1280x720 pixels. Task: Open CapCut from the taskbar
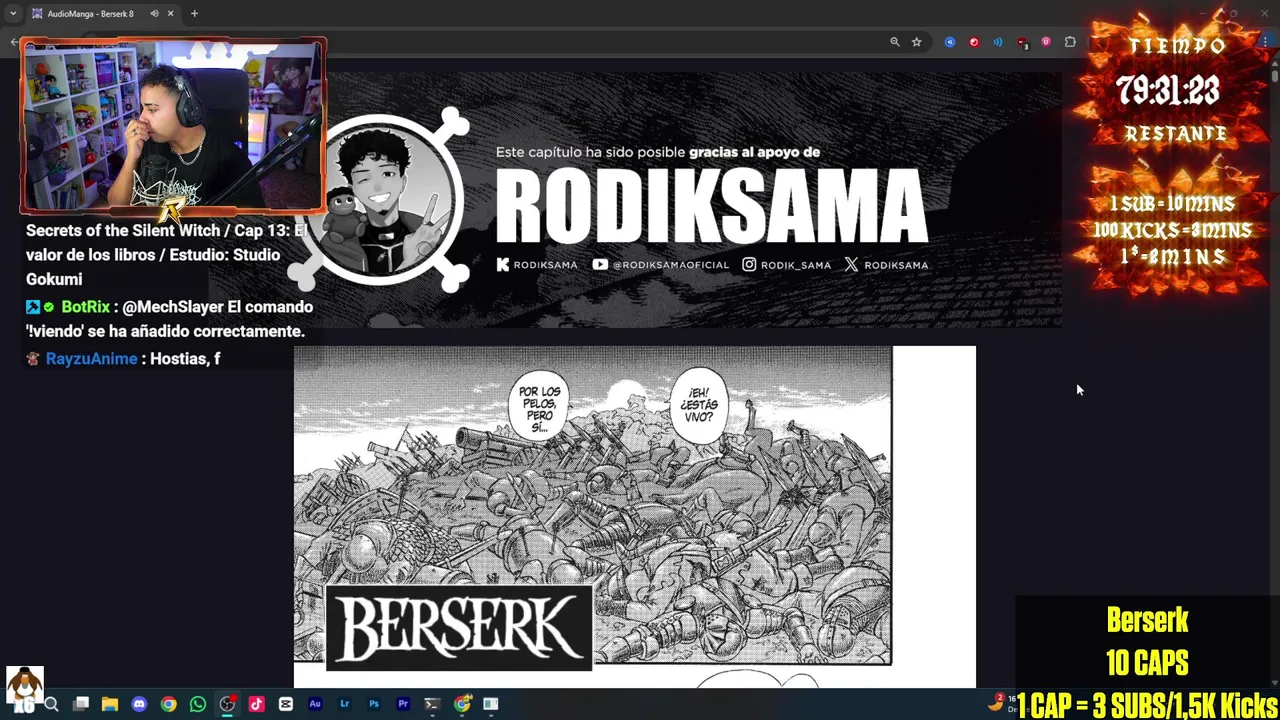pyautogui.click(x=286, y=704)
